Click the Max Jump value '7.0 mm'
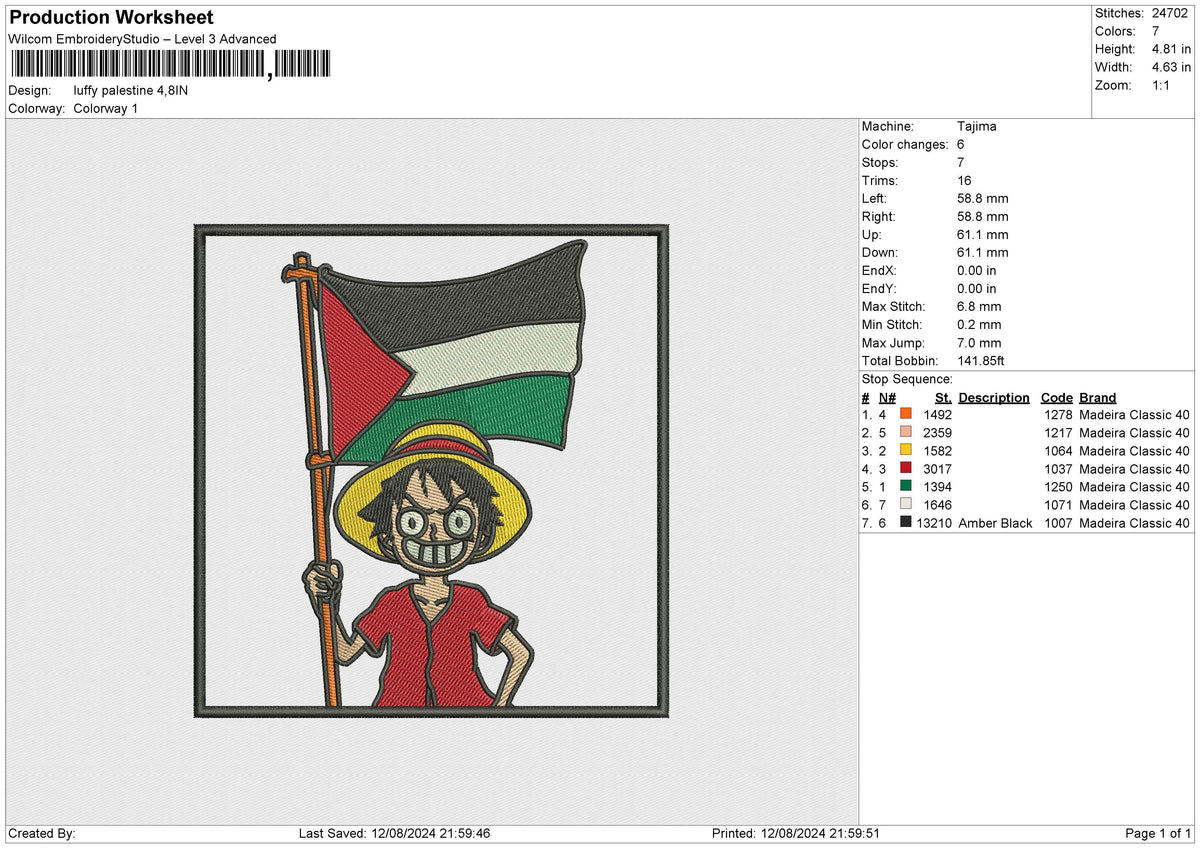1200x848 pixels. click(x=979, y=342)
